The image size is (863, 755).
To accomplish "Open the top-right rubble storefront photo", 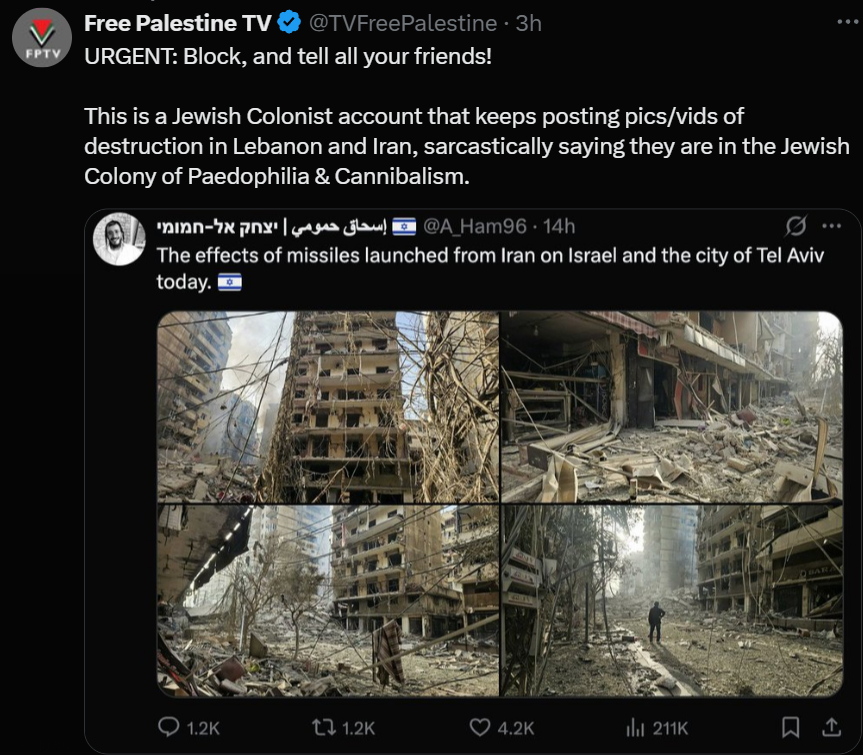I will 671,406.
